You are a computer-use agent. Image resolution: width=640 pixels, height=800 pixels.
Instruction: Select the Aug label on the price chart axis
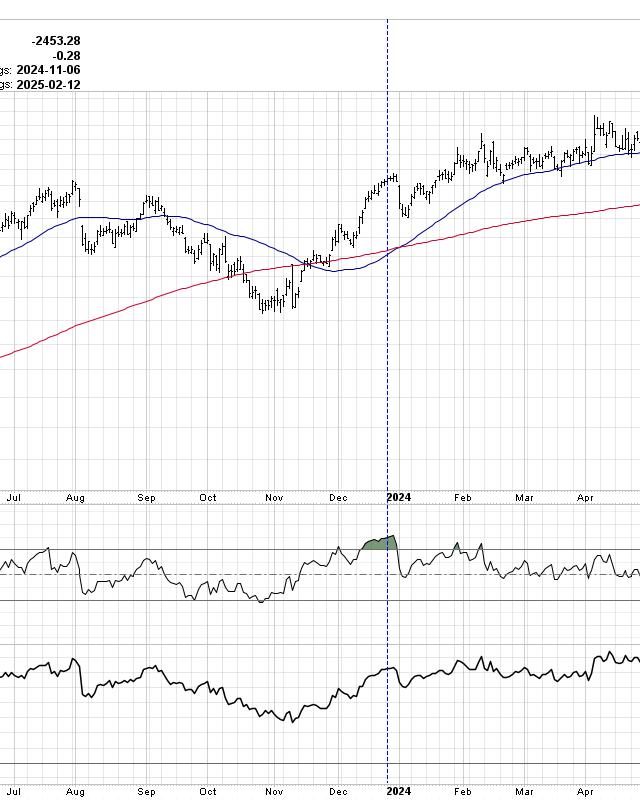76,496
